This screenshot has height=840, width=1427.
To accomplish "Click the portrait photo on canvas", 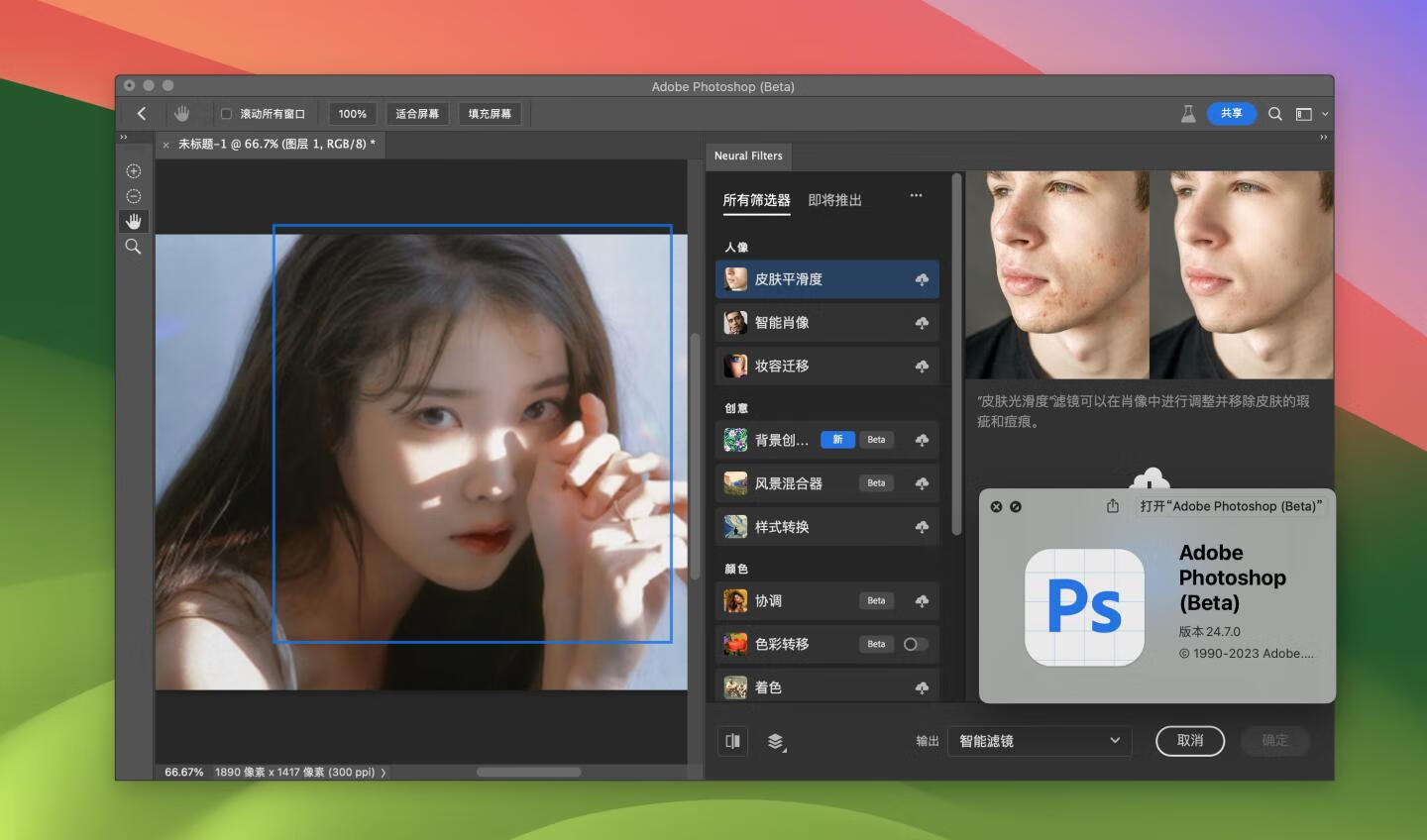I will [421, 462].
